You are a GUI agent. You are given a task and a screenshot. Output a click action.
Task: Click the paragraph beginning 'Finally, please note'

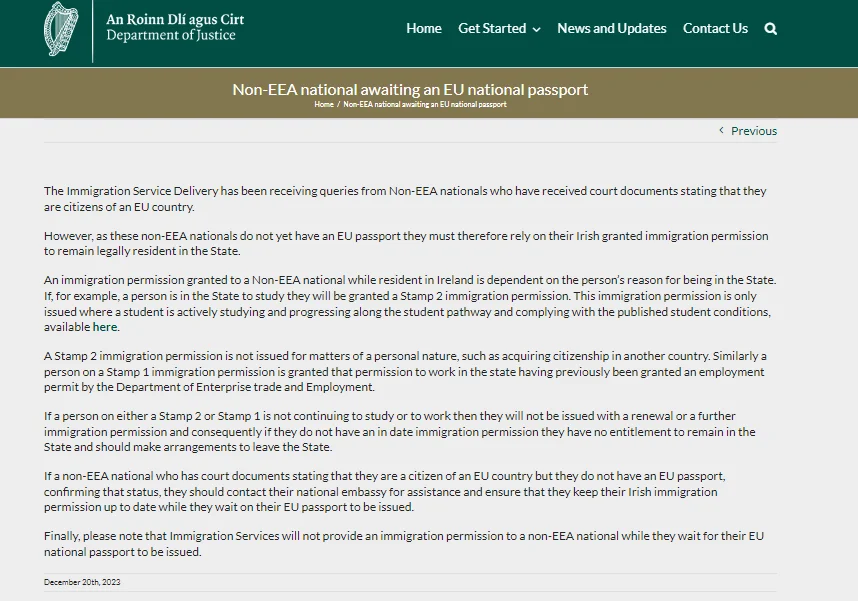[x=405, y=544]
